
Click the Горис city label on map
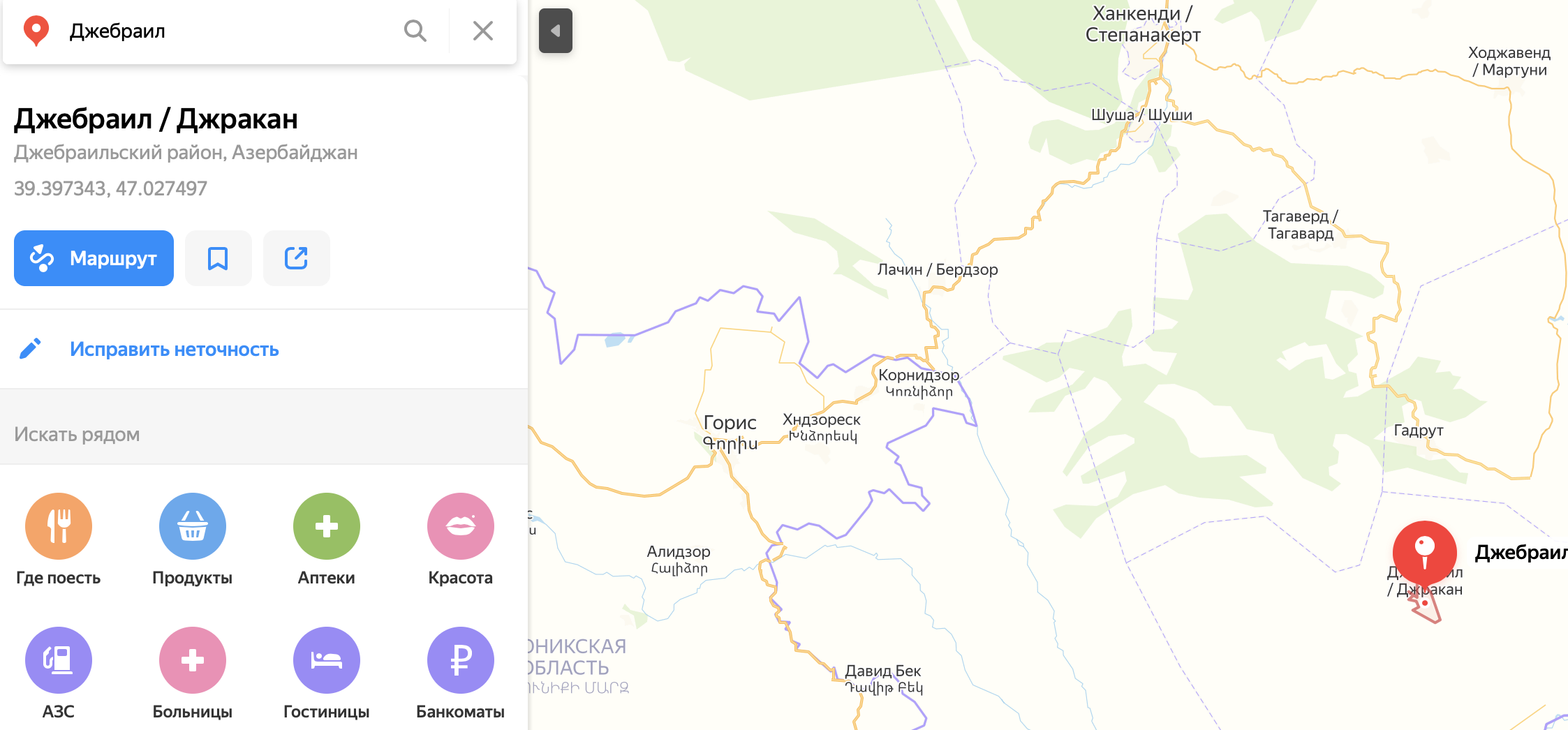click(730, 423)
